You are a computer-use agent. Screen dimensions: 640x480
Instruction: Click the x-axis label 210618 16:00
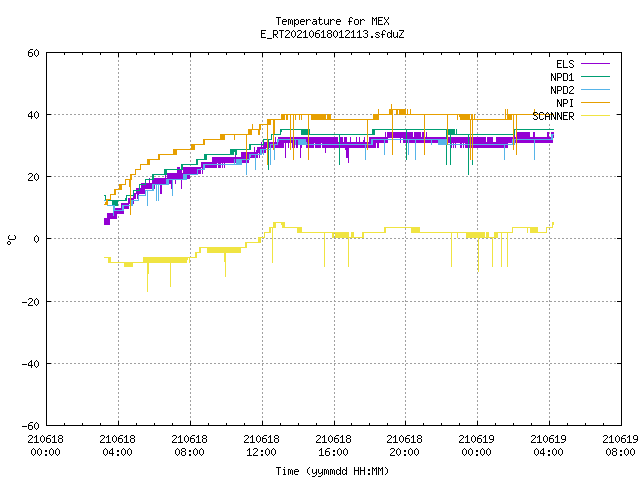pos(333,446)
